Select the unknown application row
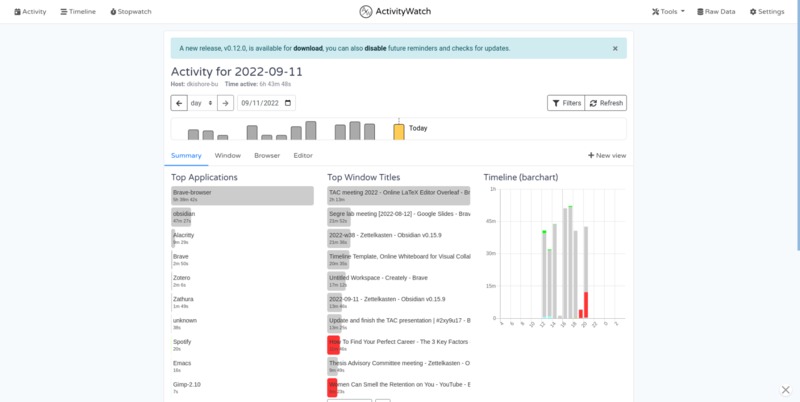 tap(242, 324)
